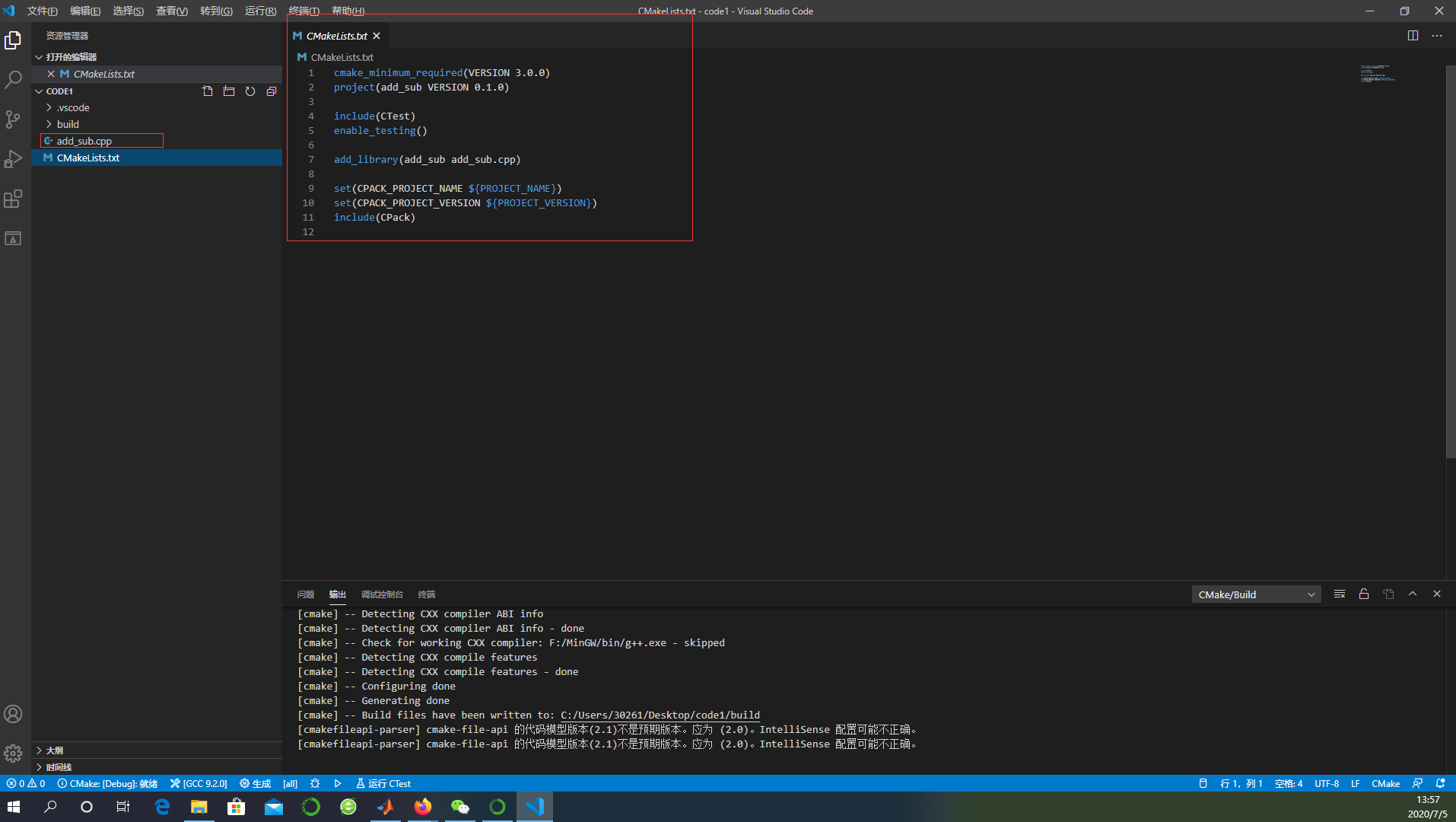Refresh the CODE1 explorer
1456x822 pixels.
(250, 91)
